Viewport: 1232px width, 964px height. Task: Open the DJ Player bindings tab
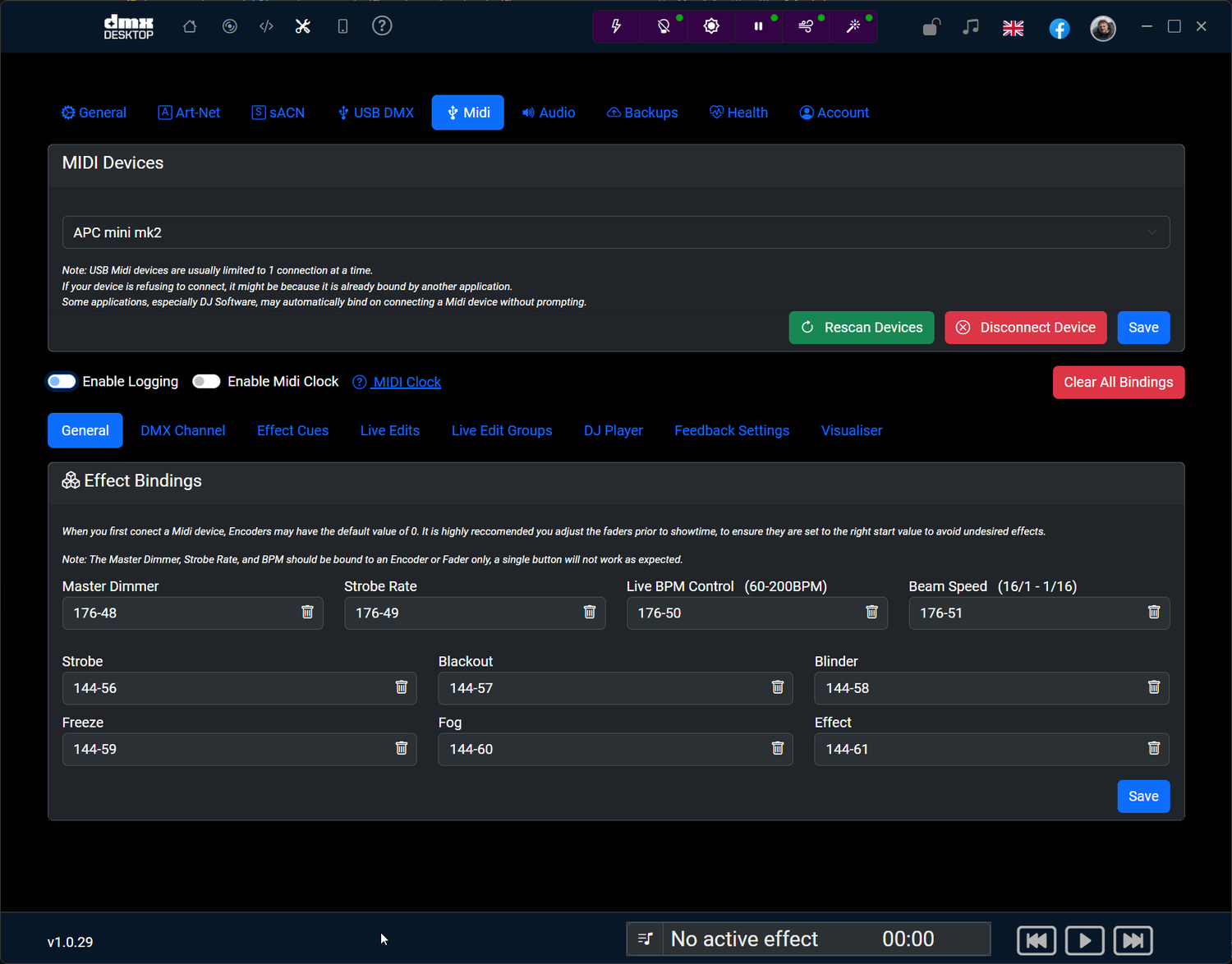tap(613, 430)
